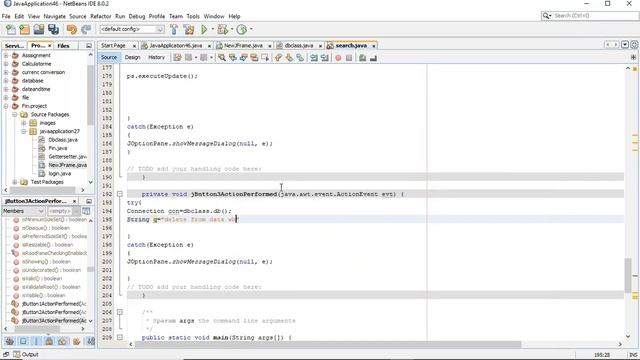The height and width of the screenshot is (360, 640).
Task: Open the Debug Project dropdown arrow
Action: (x=232, y=29)
